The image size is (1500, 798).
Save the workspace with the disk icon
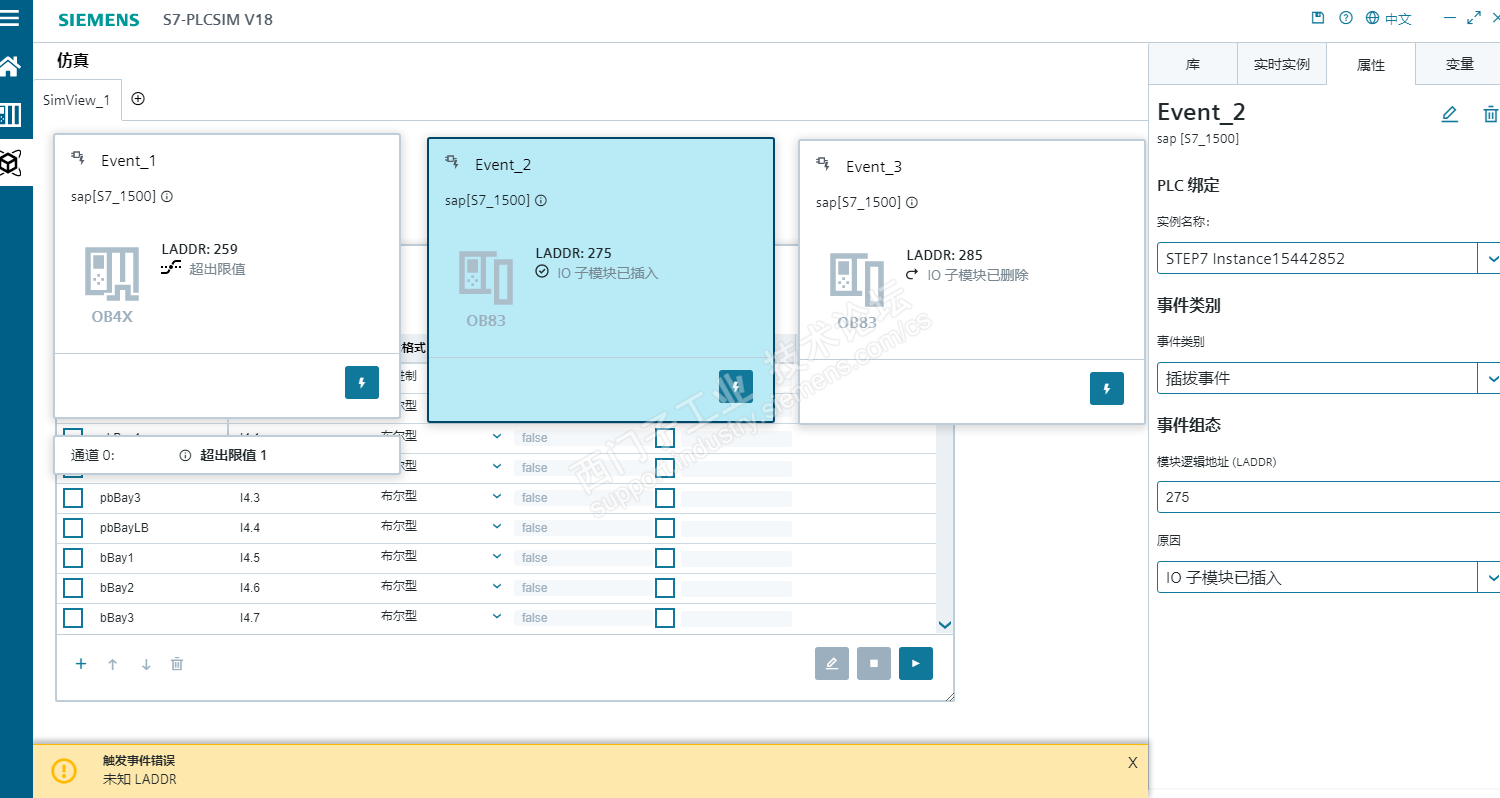point(1318,18)
